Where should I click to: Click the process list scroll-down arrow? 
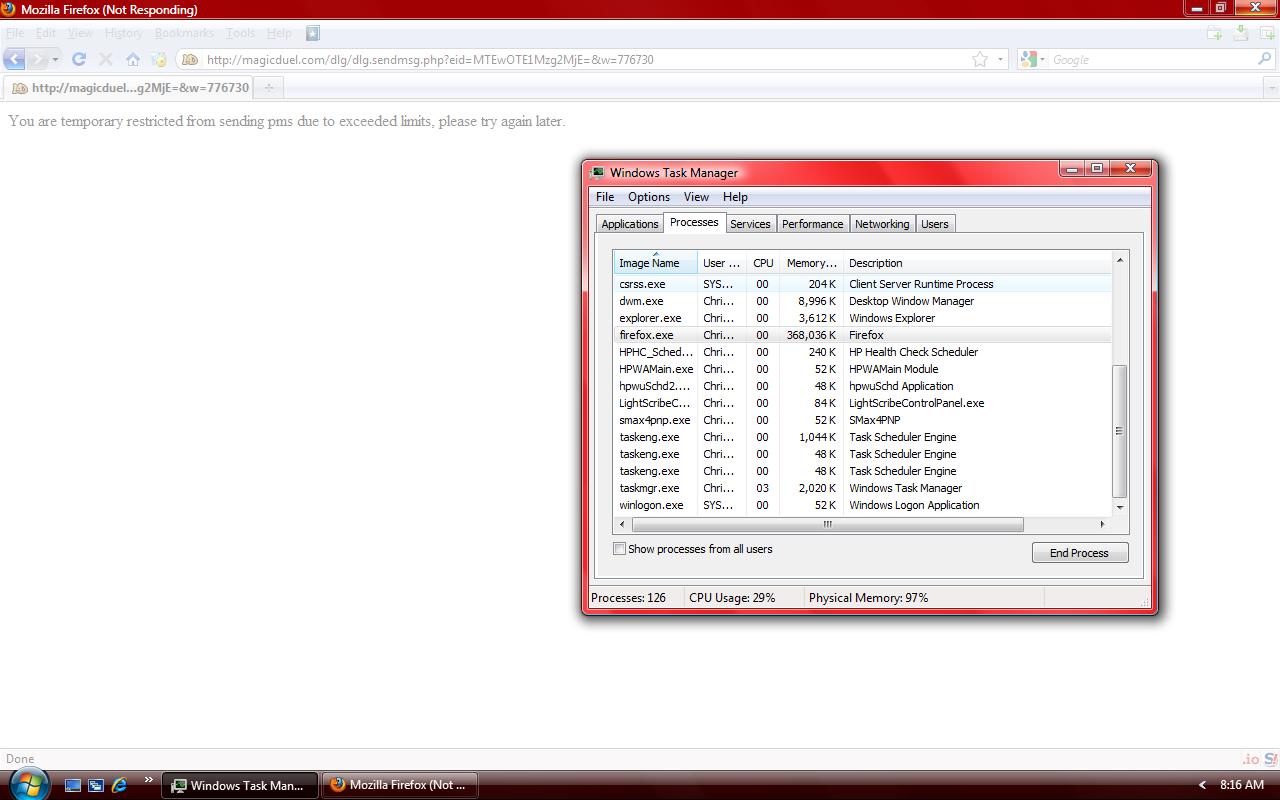1120,507
